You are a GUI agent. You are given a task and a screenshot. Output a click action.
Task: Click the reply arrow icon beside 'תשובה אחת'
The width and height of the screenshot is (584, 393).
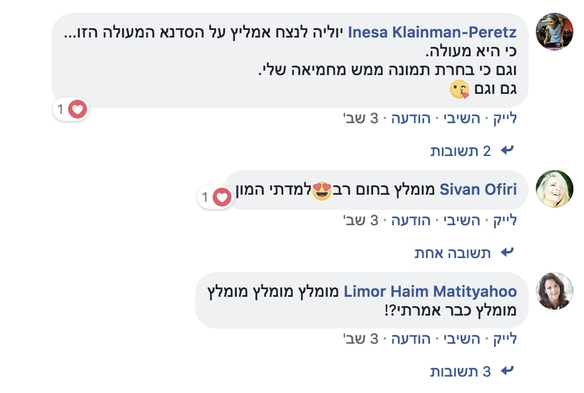pos(507,252)
